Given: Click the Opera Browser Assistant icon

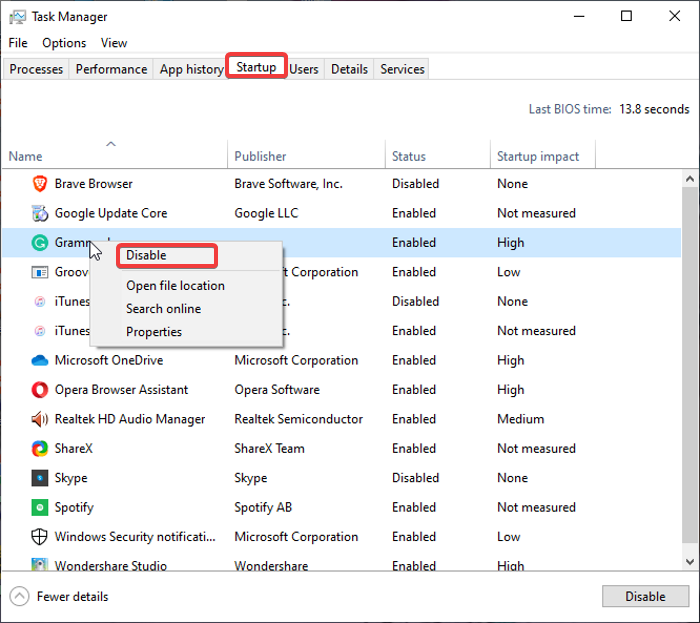Looking at the screenshot, I should coord(40,390).
